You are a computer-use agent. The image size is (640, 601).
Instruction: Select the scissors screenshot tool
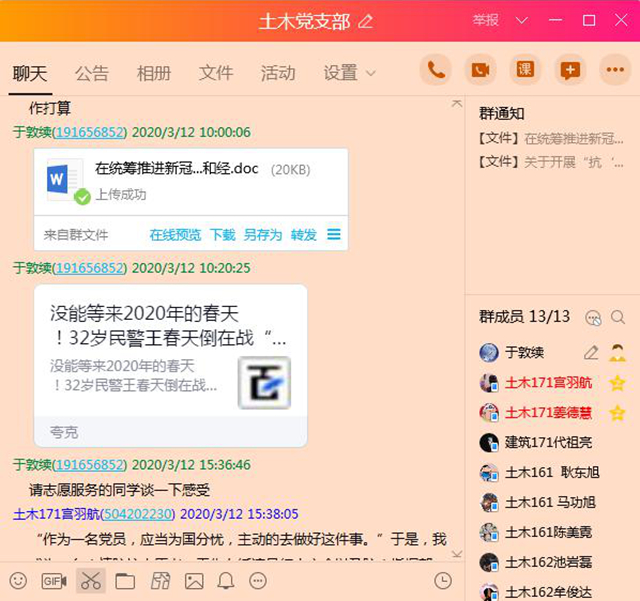[90, 581]
